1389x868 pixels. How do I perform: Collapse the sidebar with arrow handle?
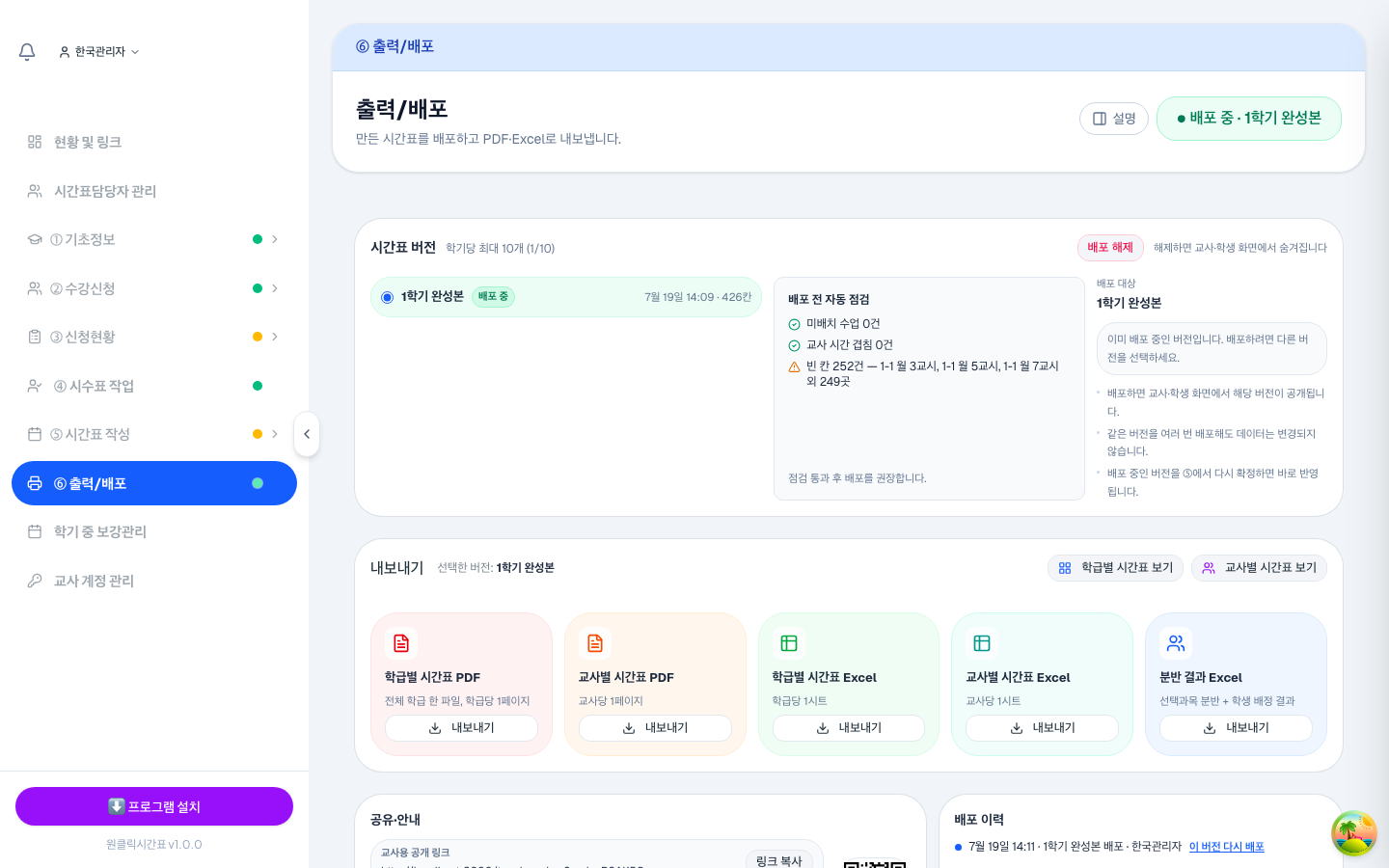click(307, 434)
